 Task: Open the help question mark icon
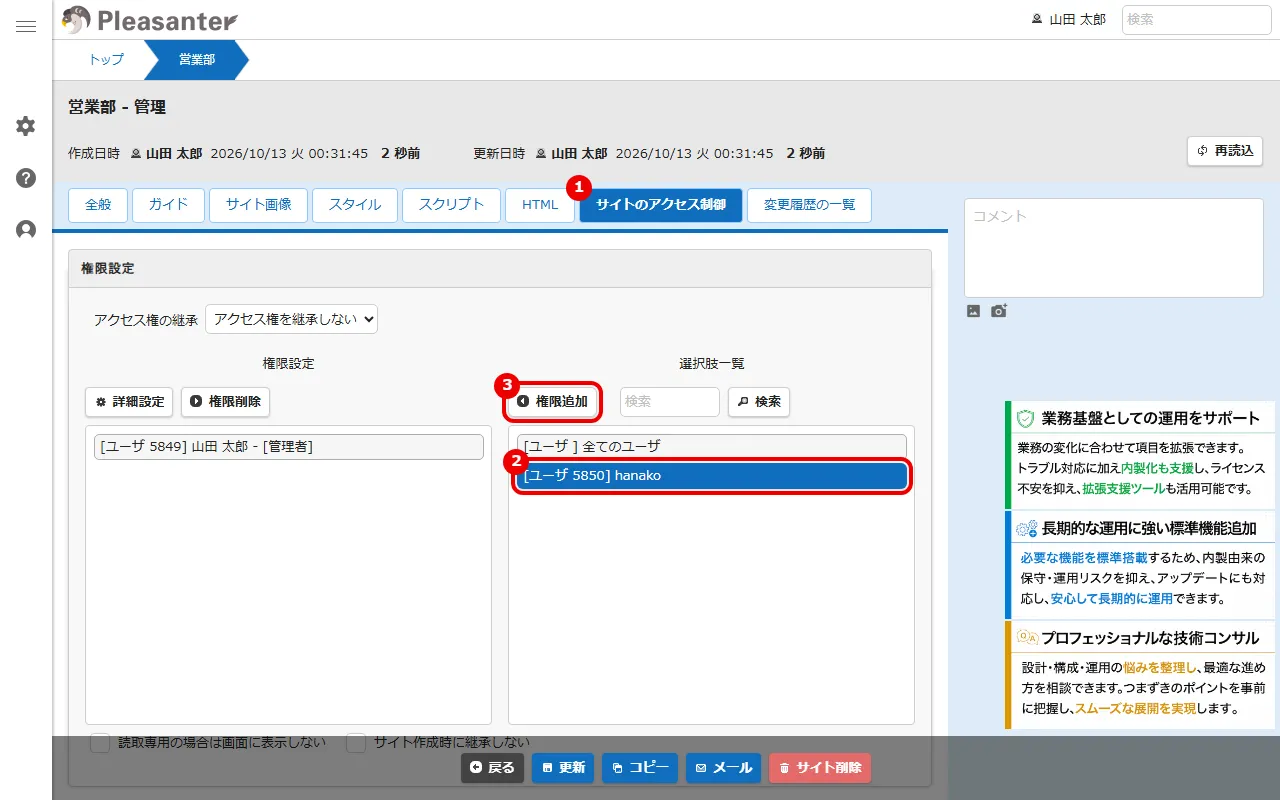[26, 178]
